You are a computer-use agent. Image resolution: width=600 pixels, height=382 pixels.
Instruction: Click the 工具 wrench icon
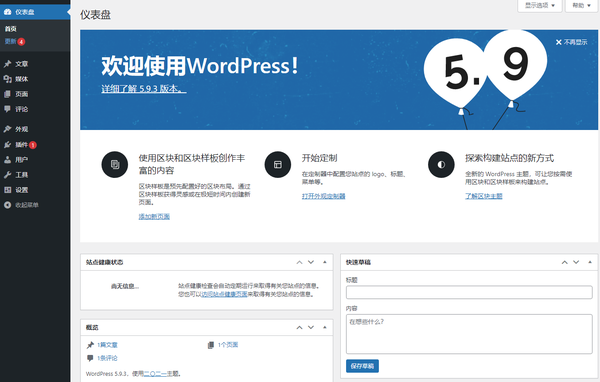coord(7,175)
